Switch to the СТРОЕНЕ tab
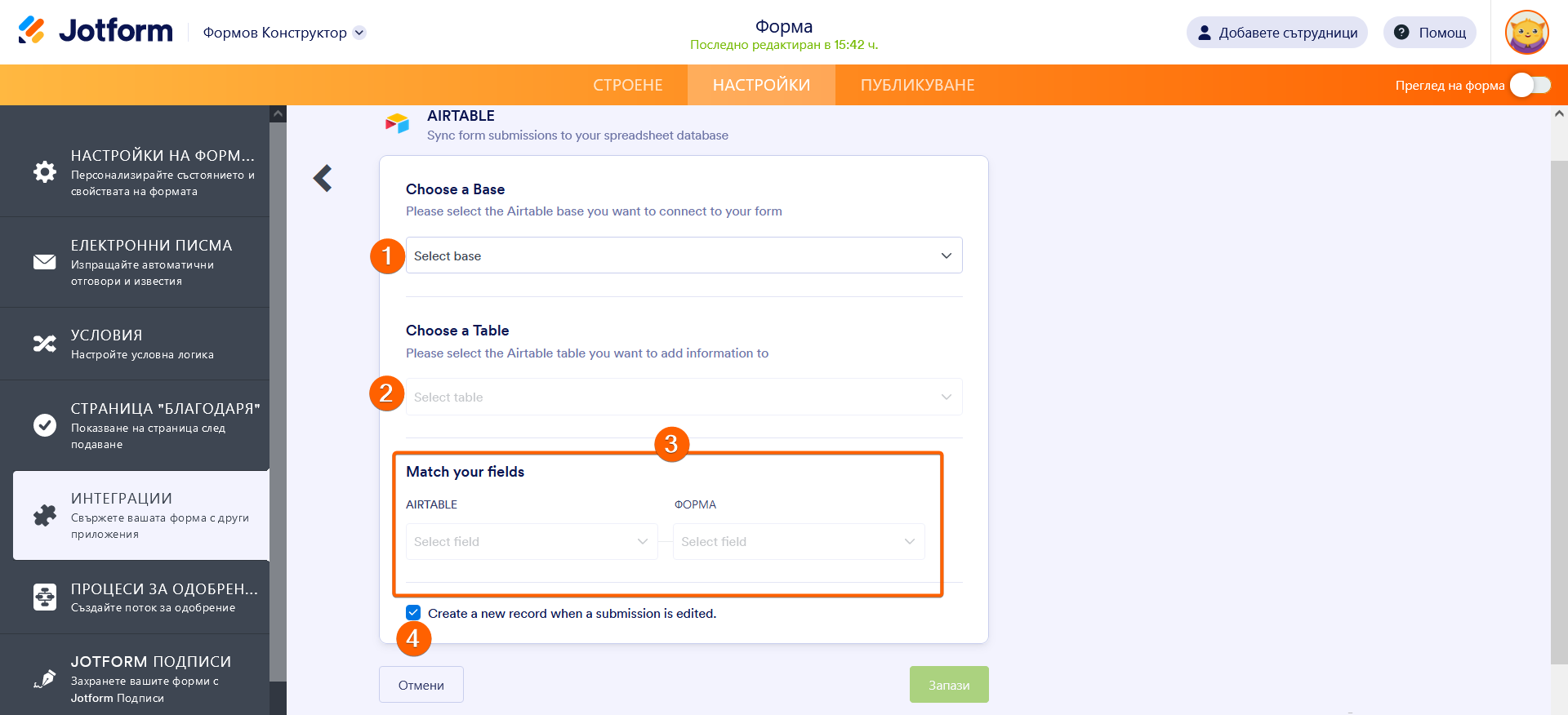The width and height of the screenshot is (1568, 715). coord(628,85)
